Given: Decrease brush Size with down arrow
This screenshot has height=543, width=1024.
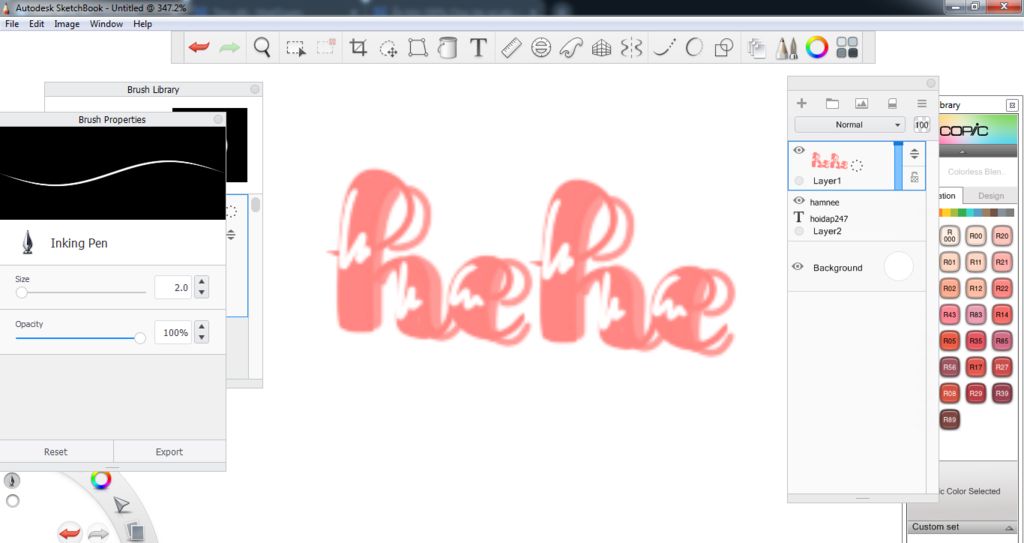Looking at the screenshot, I should coord(202,293).
